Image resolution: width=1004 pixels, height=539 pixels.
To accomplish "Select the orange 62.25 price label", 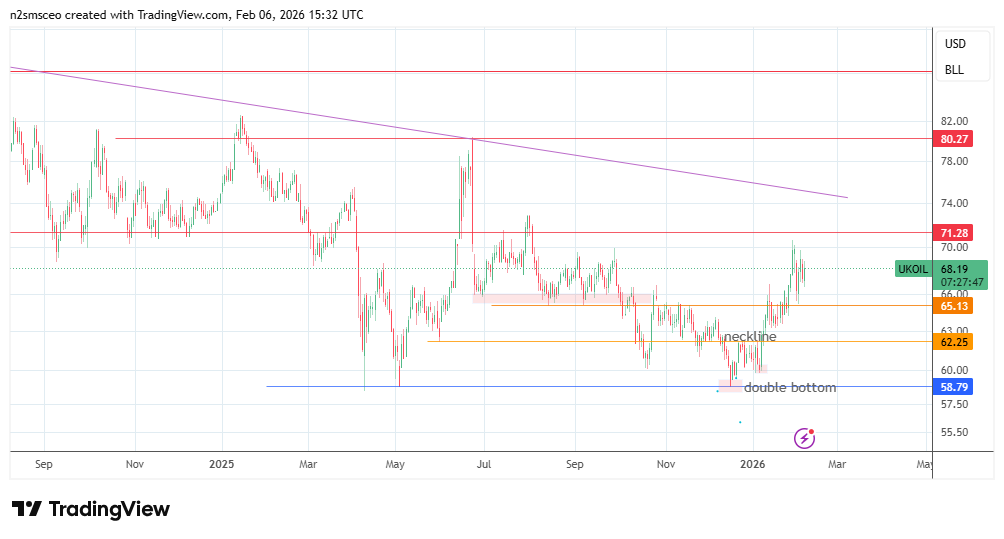I will pos(953,342).
